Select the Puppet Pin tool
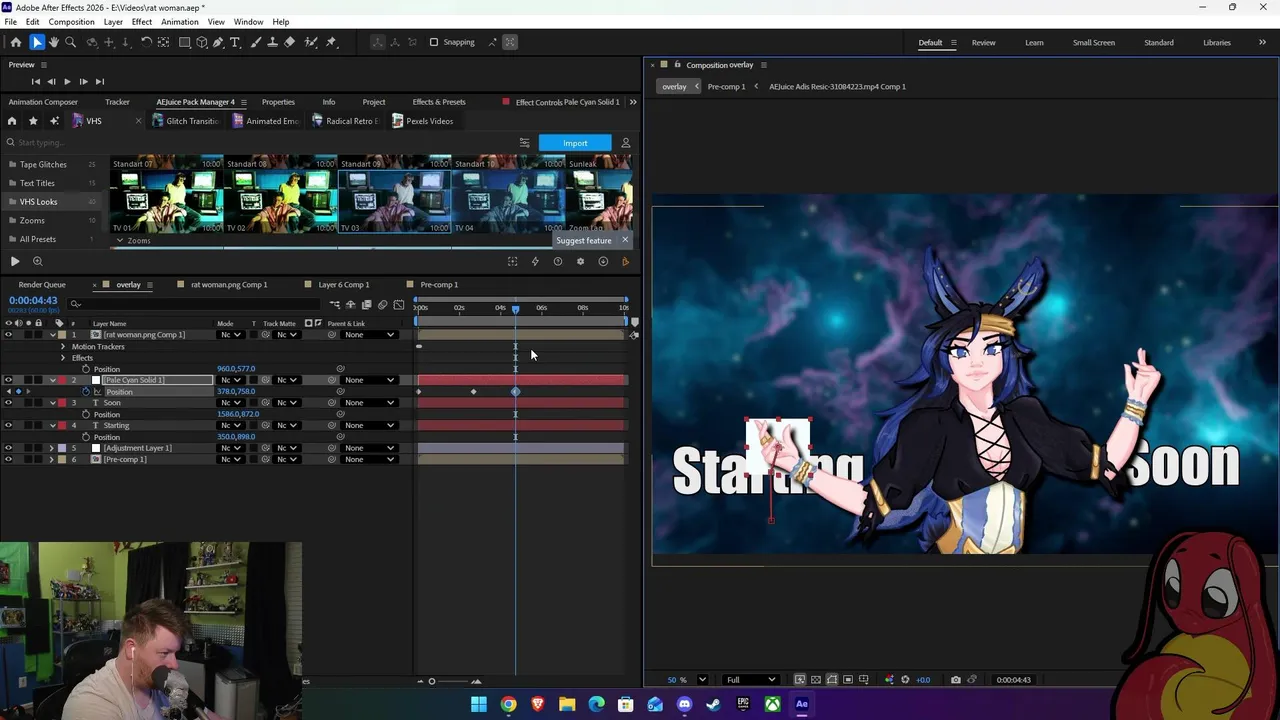 tap(331, 42)
